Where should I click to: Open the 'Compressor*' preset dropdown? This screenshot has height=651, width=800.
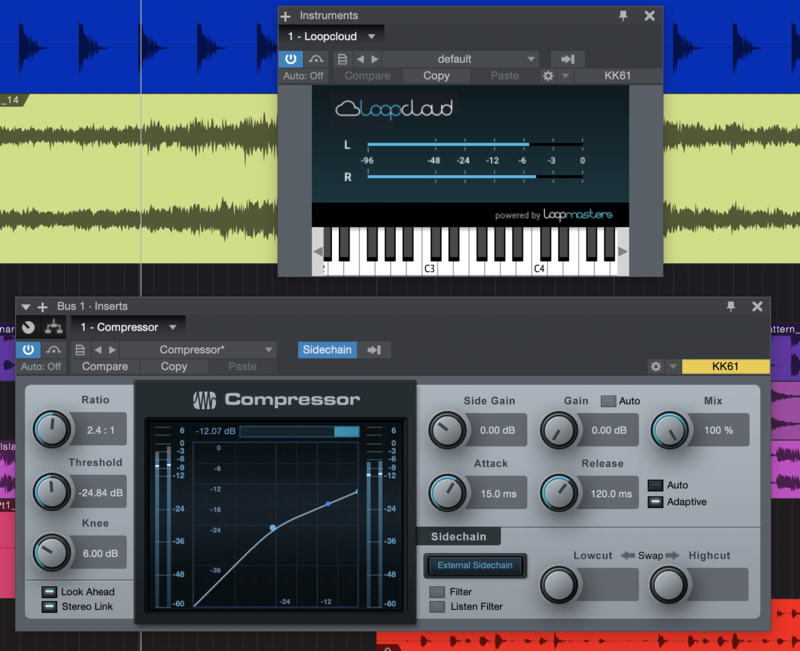click(x=199, y=350)
